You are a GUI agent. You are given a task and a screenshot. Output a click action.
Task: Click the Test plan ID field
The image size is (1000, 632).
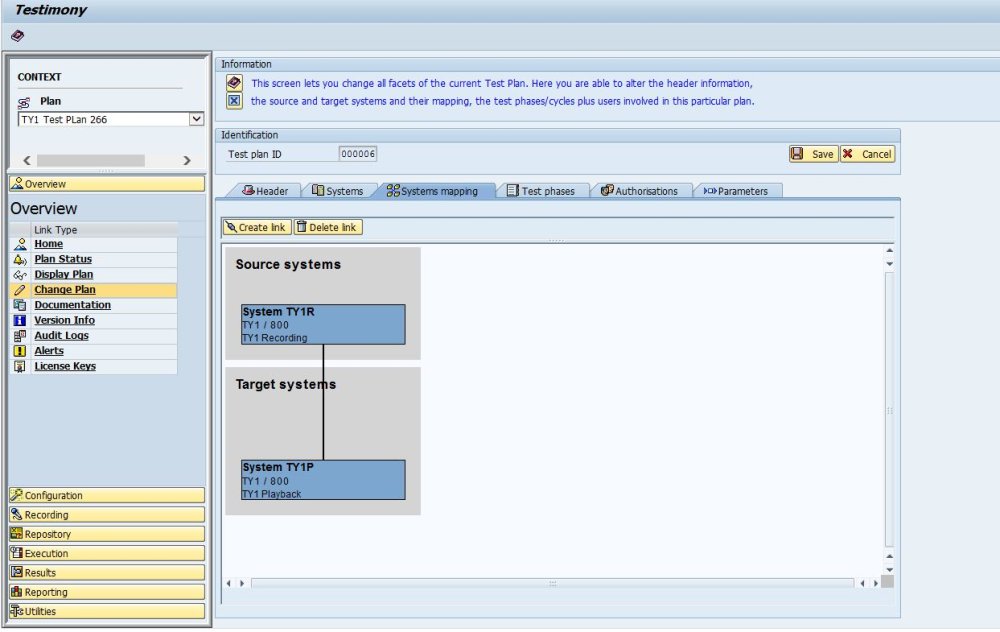coord(358,154)
